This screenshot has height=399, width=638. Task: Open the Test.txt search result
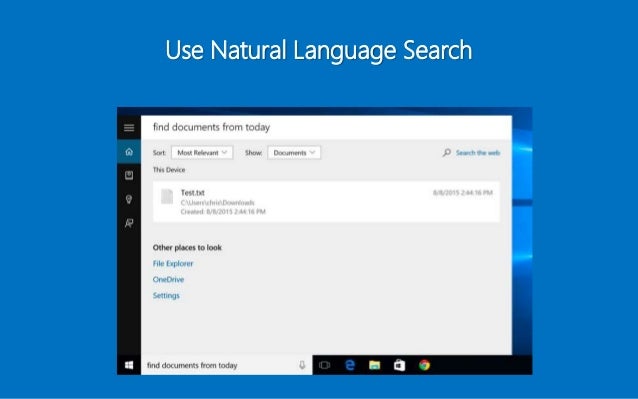326,202
